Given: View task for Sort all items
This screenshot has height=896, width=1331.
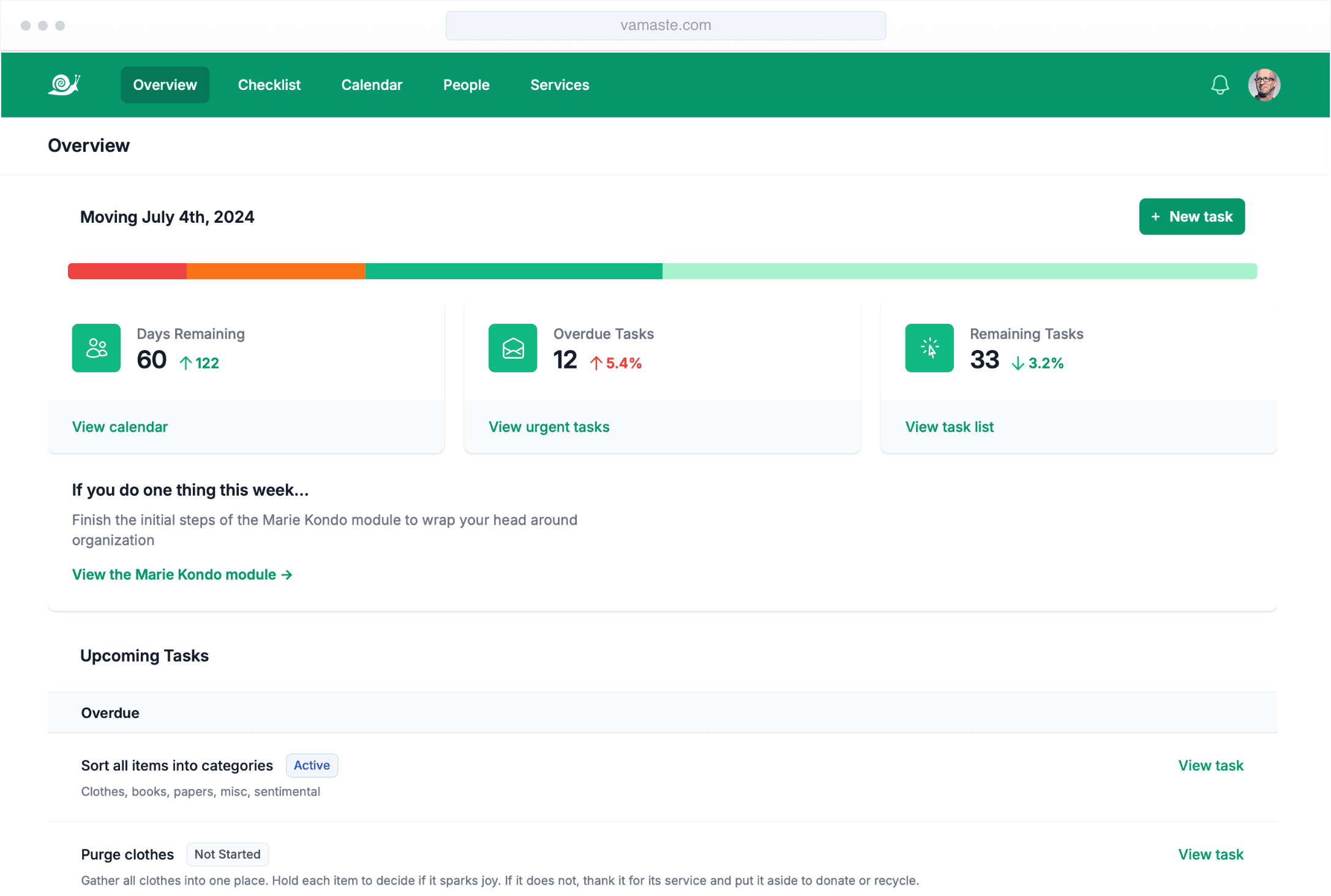Looking at the screenshot, I should tap(1210, 765).
